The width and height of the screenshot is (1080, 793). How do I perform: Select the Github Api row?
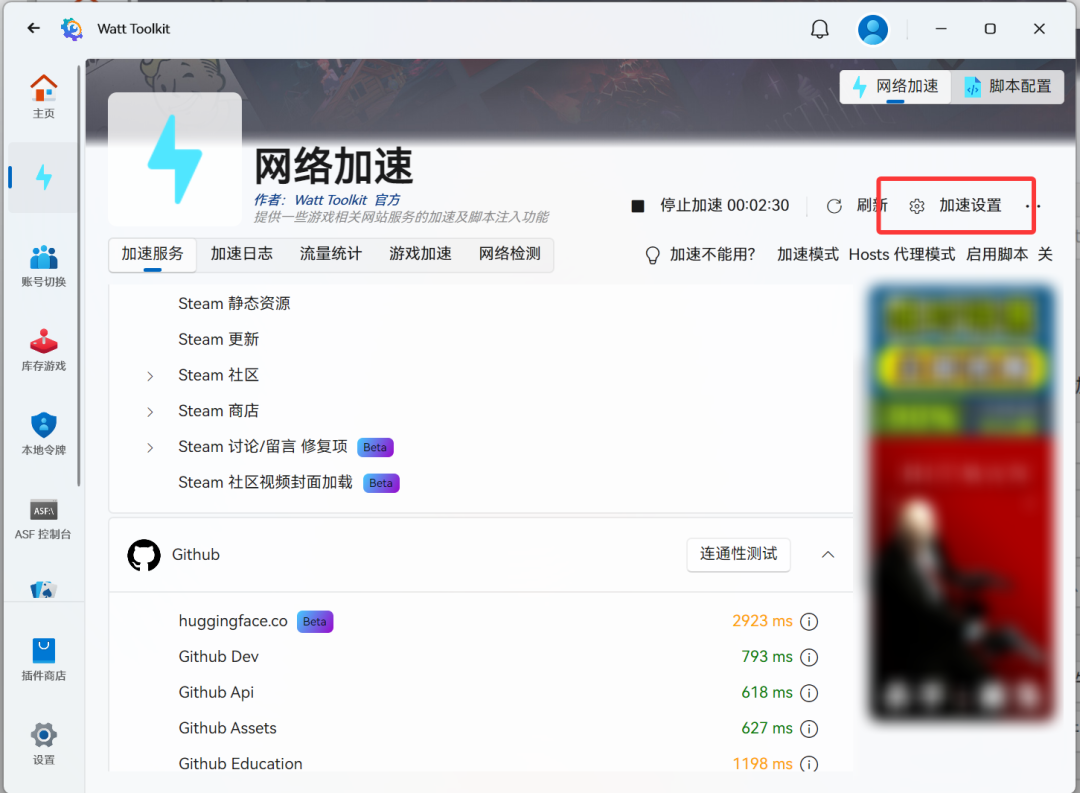(x=481, y=693)
